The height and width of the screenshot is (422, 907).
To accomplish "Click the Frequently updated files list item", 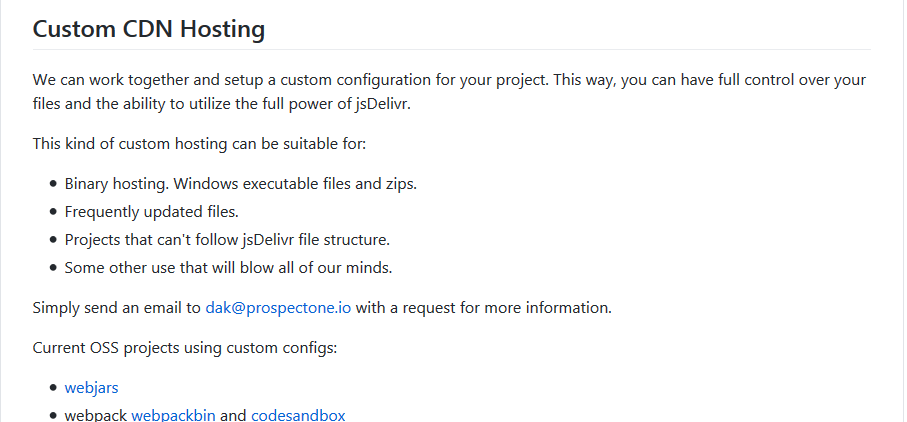I will tap(152, 212).
